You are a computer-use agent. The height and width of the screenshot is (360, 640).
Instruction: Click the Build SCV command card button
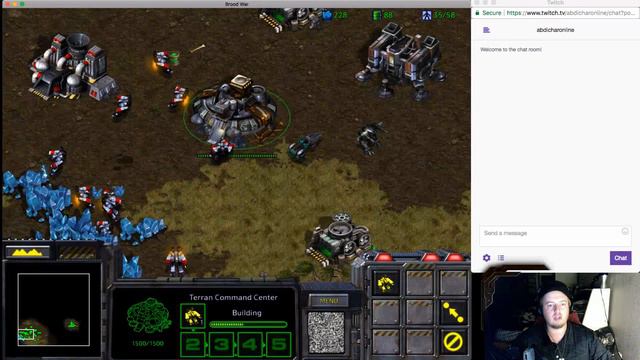385,283
